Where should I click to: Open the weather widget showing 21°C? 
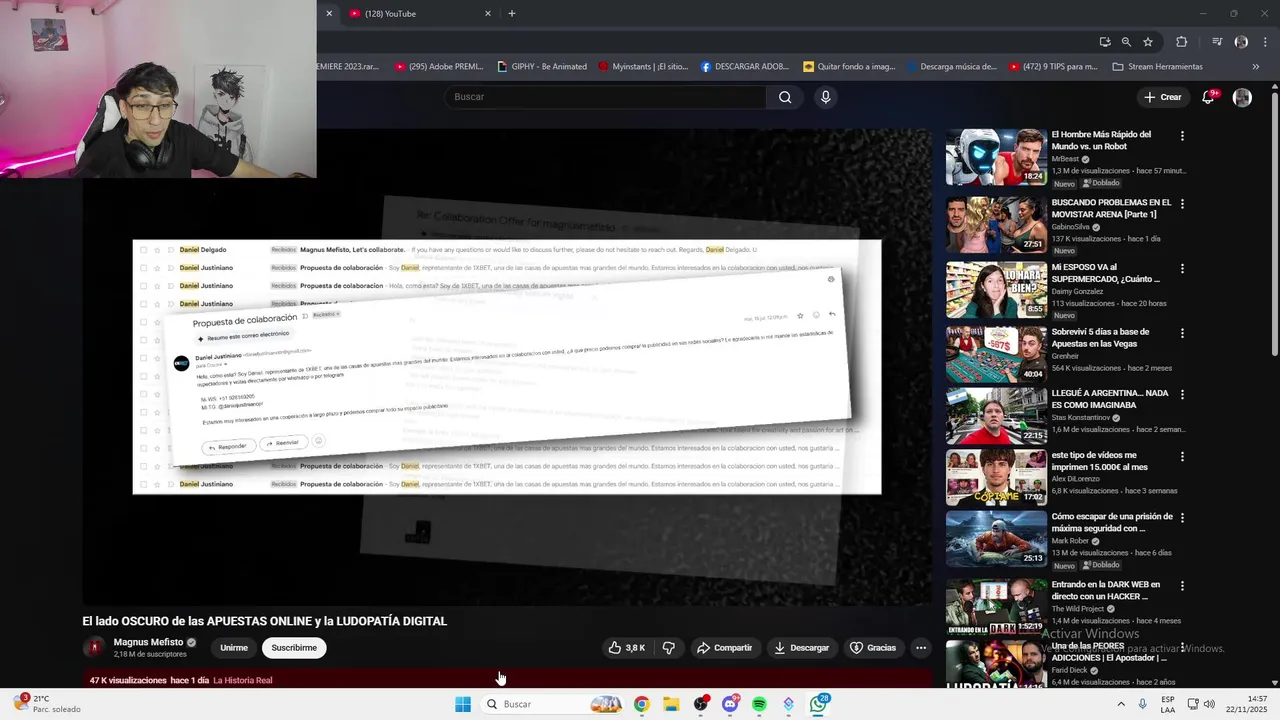point(47,704)
